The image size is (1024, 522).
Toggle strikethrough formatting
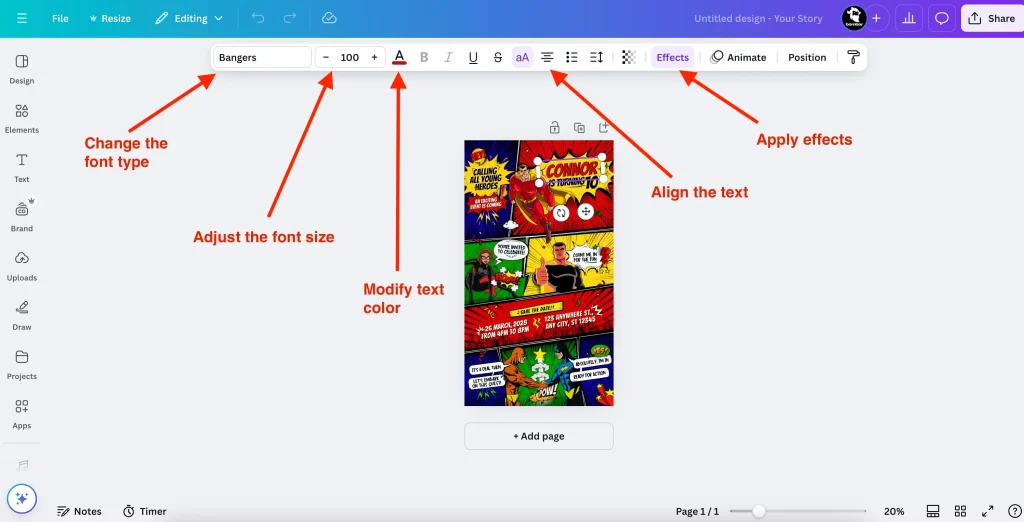point(498,57)
